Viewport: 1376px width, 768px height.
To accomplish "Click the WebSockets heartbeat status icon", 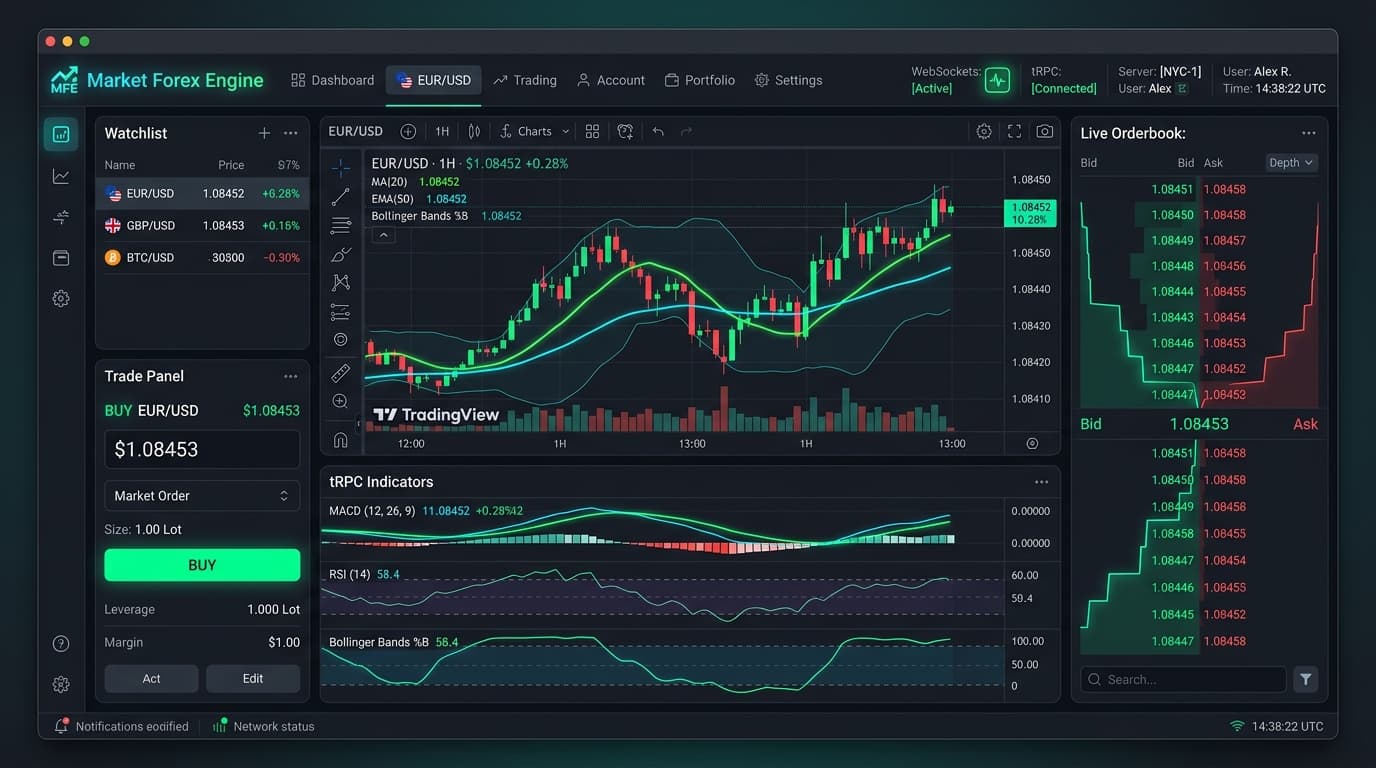I will tap(997, 80).
